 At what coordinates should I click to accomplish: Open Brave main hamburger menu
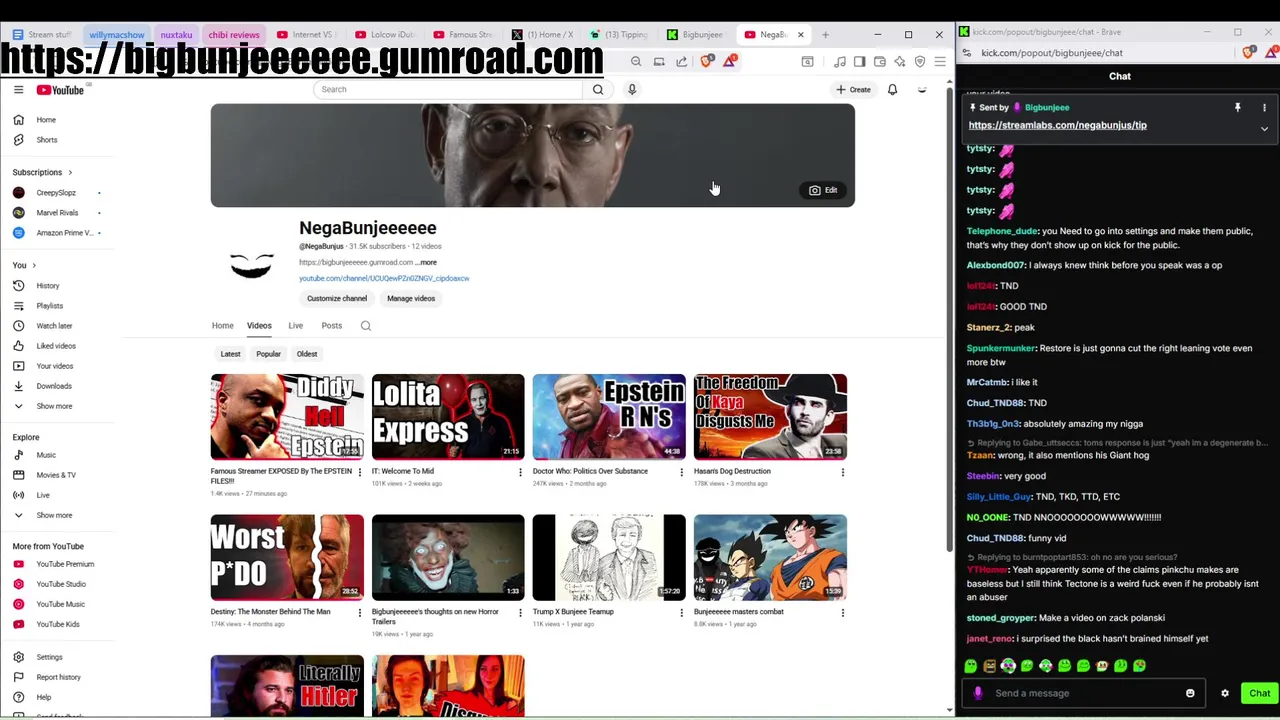coord(940,62)
